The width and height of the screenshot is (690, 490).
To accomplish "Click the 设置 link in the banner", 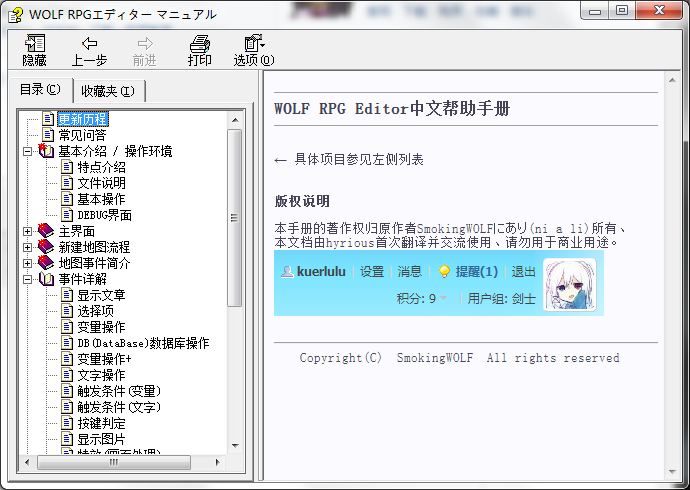I will (x=372, y=271).
